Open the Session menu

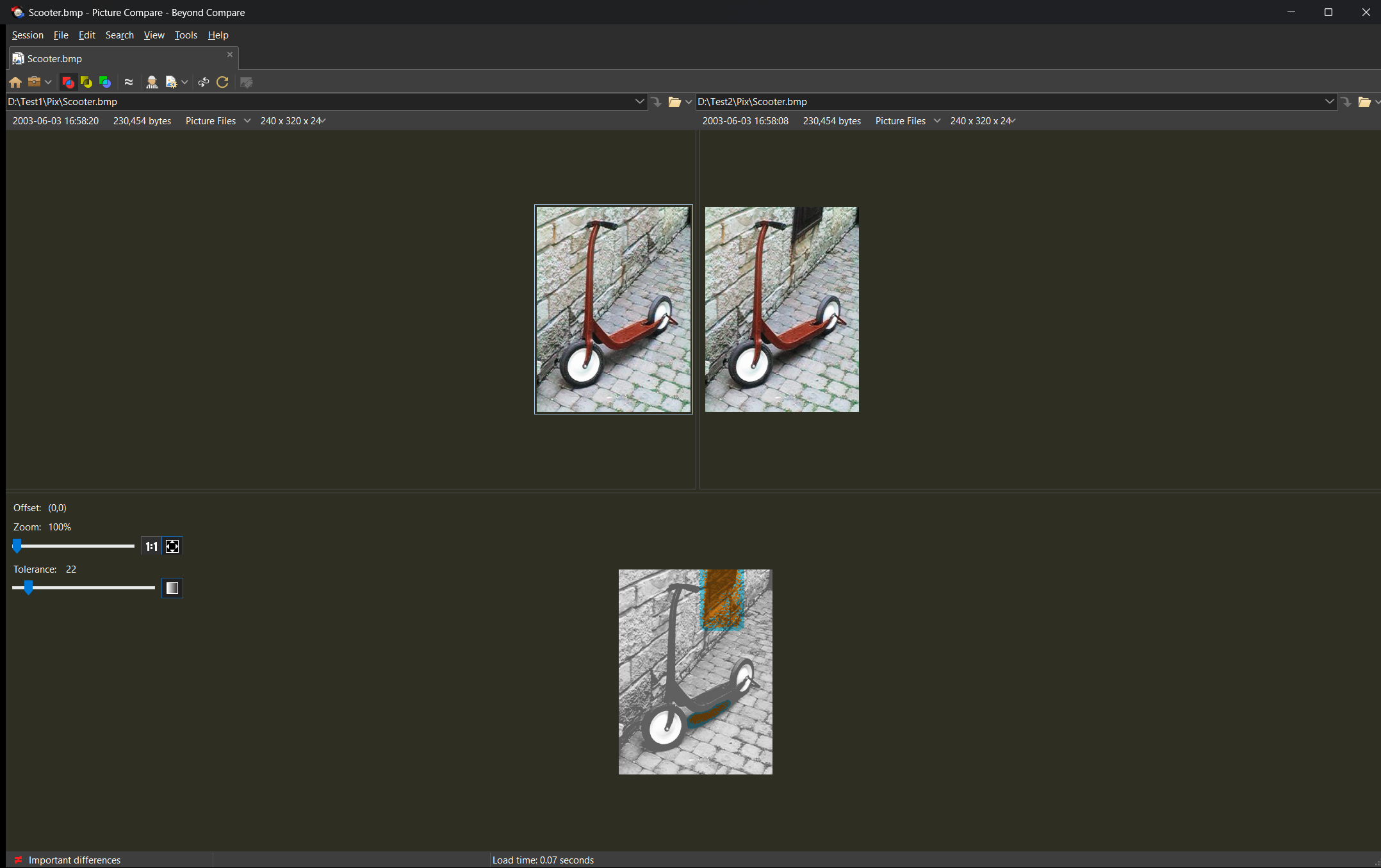[x=28, y=35]
